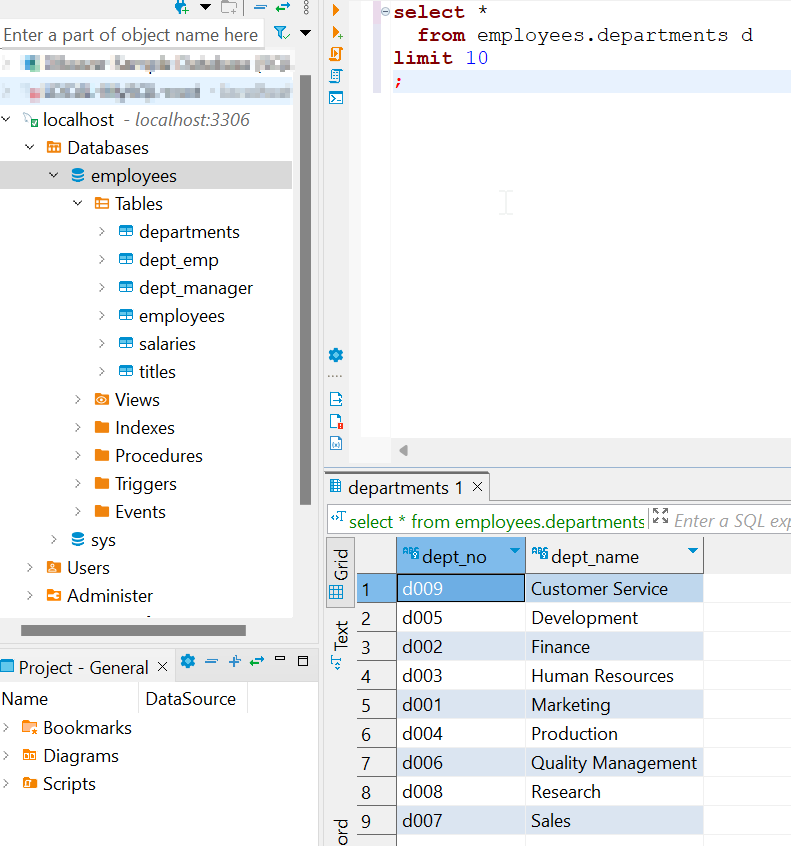Click Link with Editor arrows in navigator
This screenshot has height=846, width=791.
(282, 7)
